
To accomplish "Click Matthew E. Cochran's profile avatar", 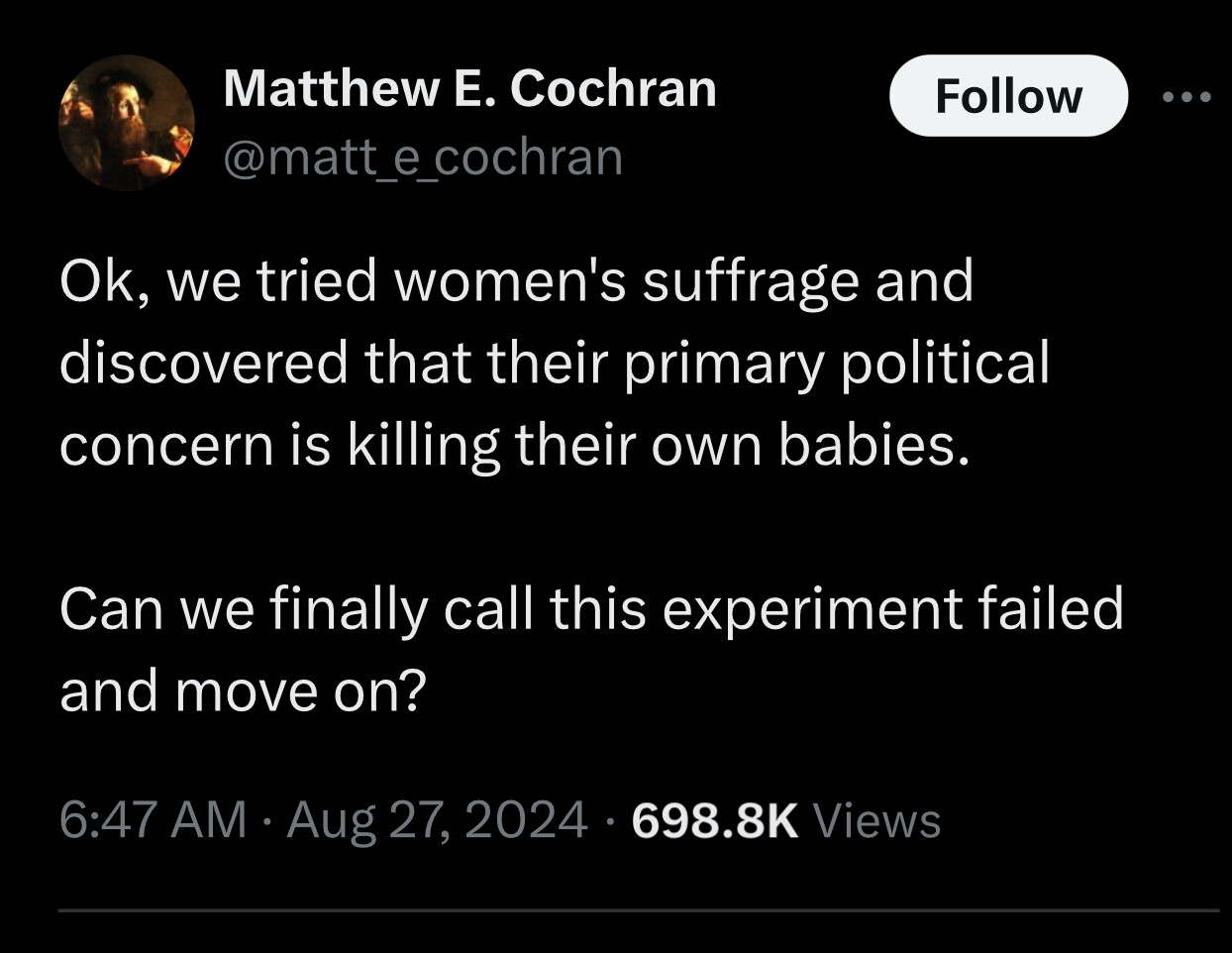I will click(126, 124).
